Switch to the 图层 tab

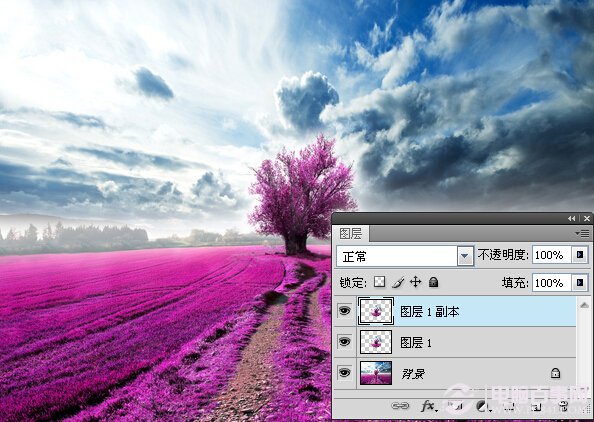(351, 234)
